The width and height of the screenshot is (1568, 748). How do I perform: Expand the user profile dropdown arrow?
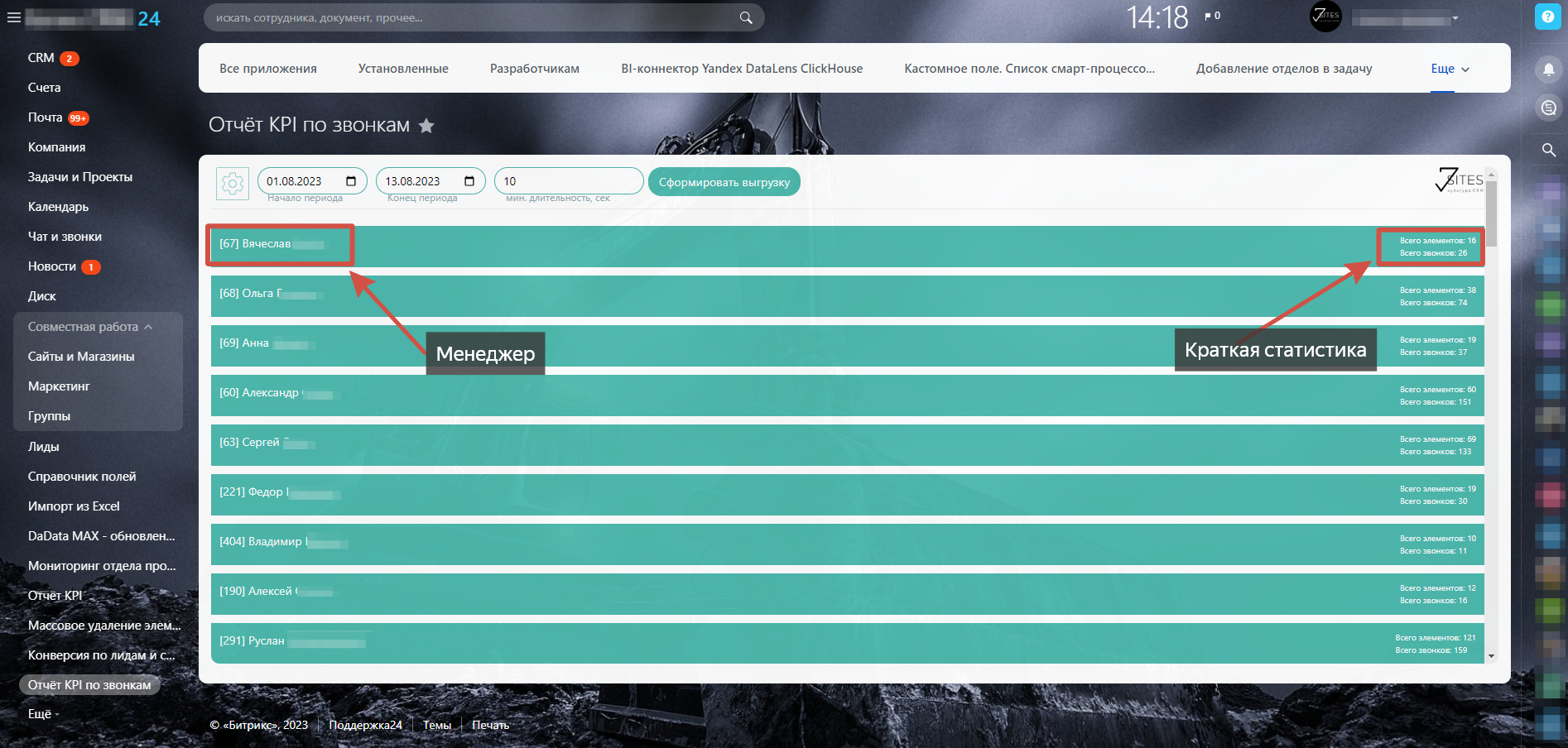coord(1455,18)
